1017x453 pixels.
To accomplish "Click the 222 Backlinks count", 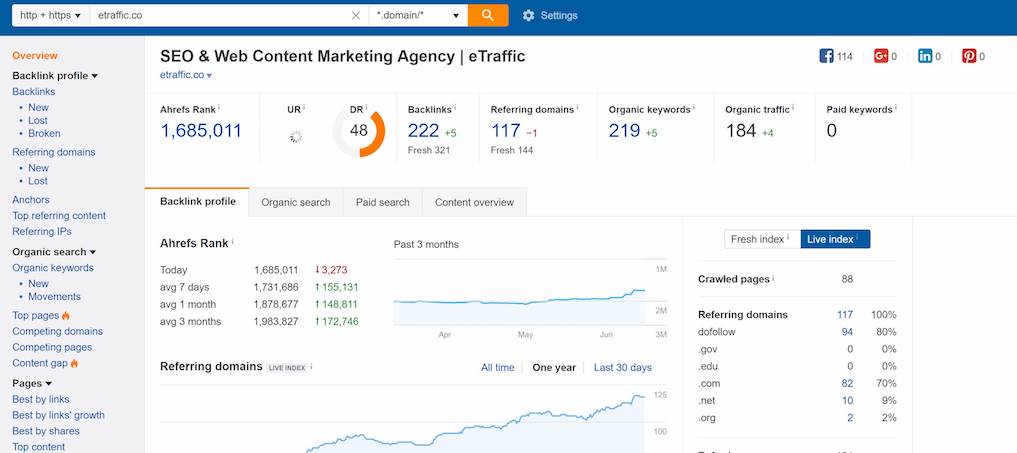I will point(424,131).
